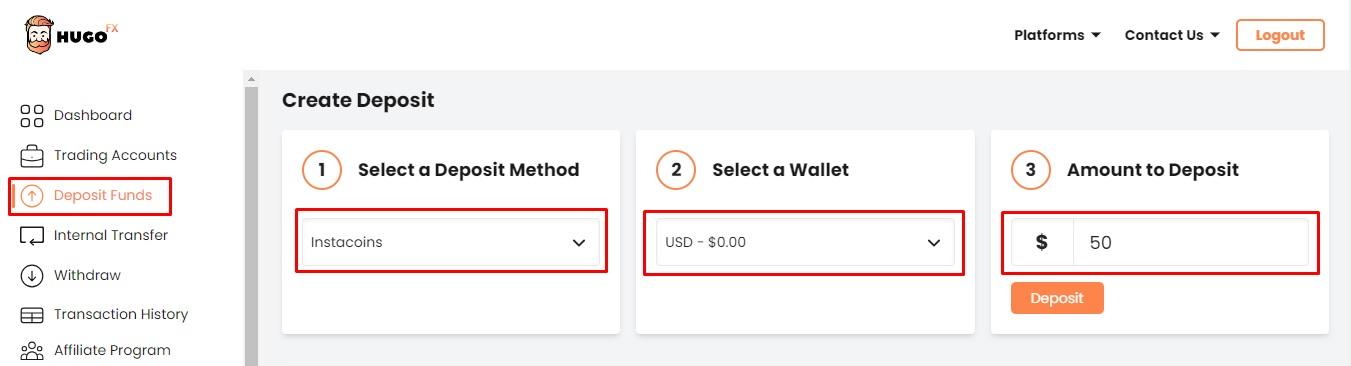Click the amount to deposit field
1351x366 pixels.
1190,242
